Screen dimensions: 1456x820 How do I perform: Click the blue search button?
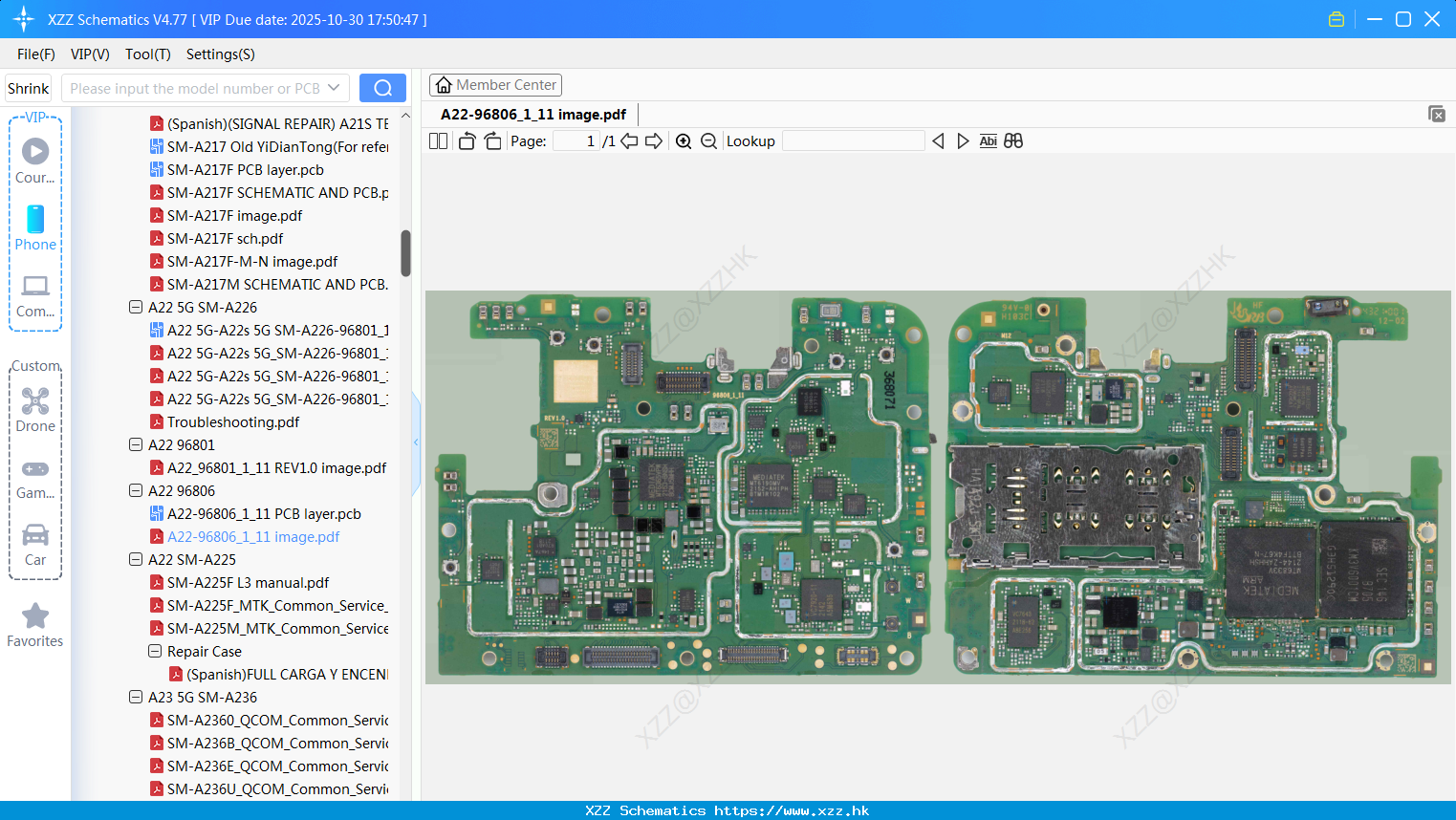coord(382,88)
